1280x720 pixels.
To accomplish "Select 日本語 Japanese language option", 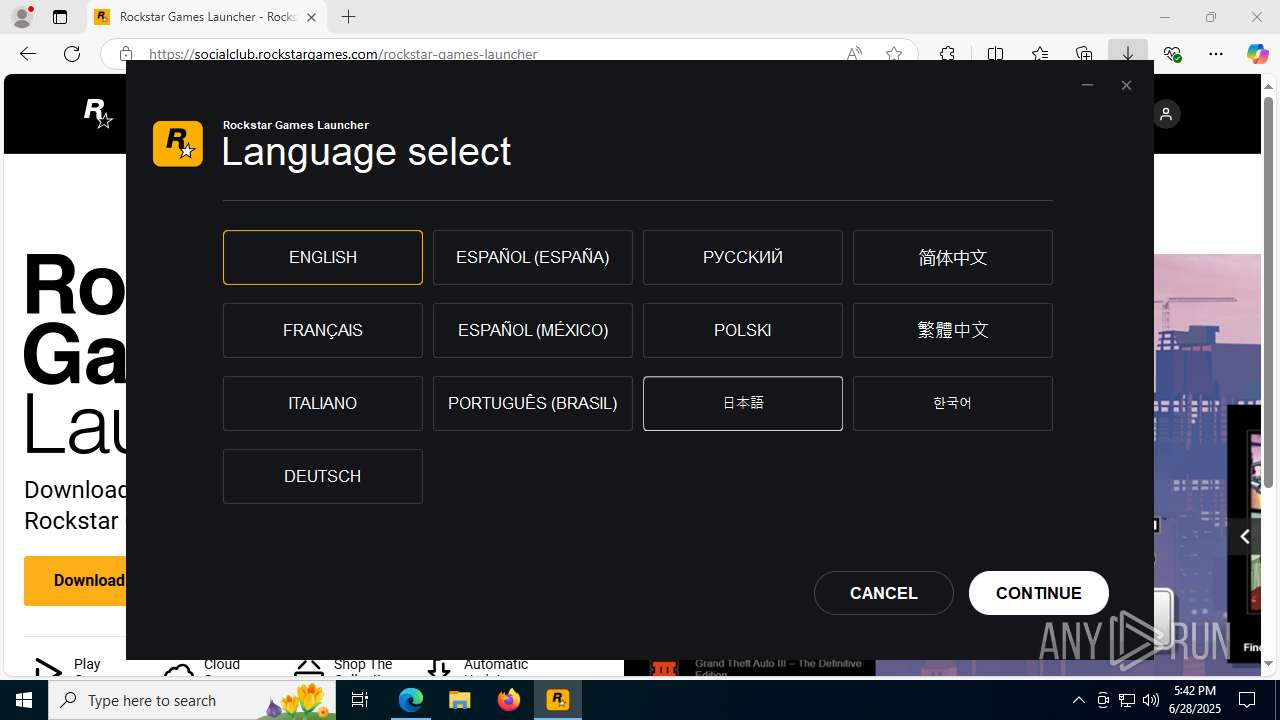I will [x=743, y=403].
